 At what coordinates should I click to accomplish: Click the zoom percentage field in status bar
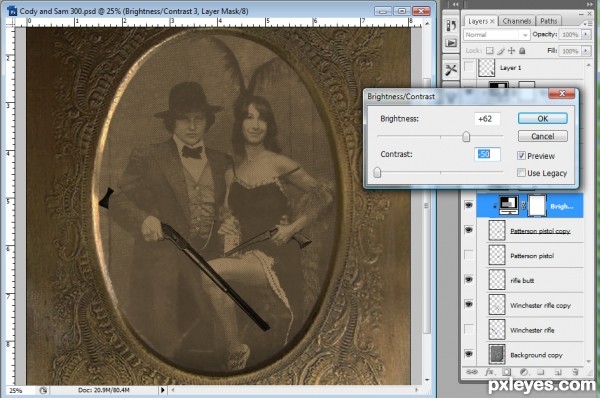[20, 390]
